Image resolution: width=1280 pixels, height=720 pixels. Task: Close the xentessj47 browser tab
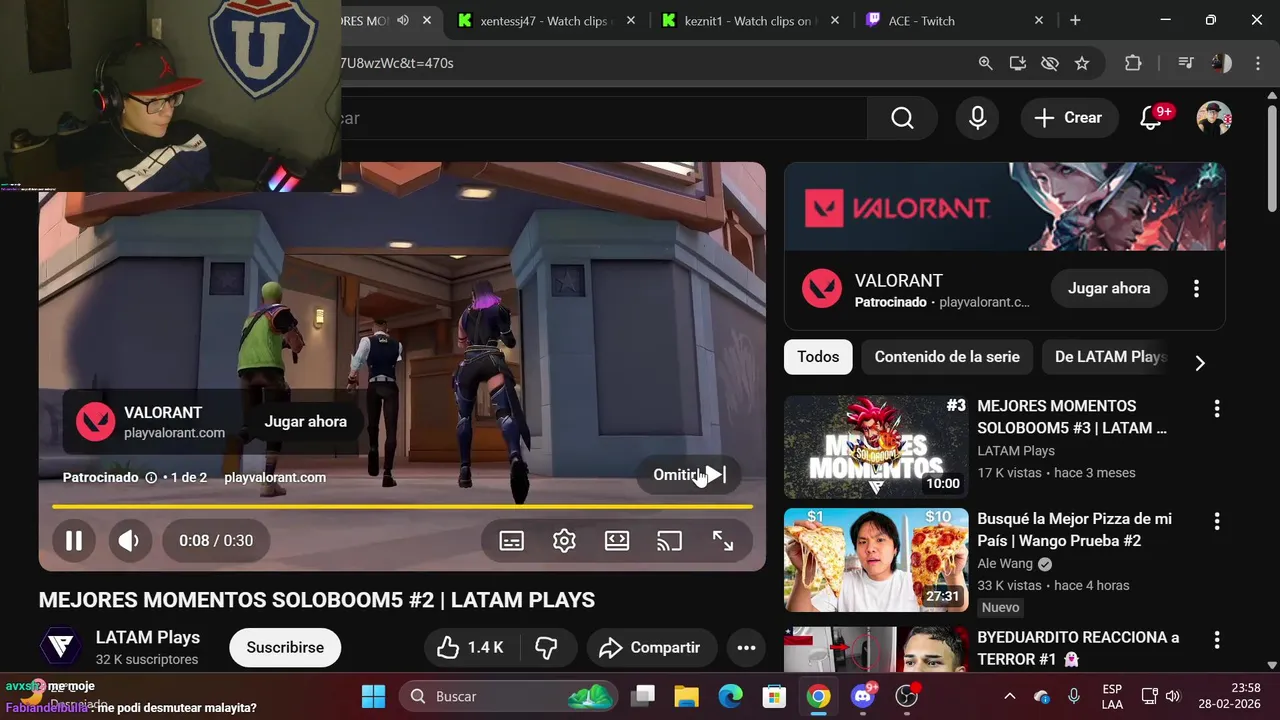631,20
